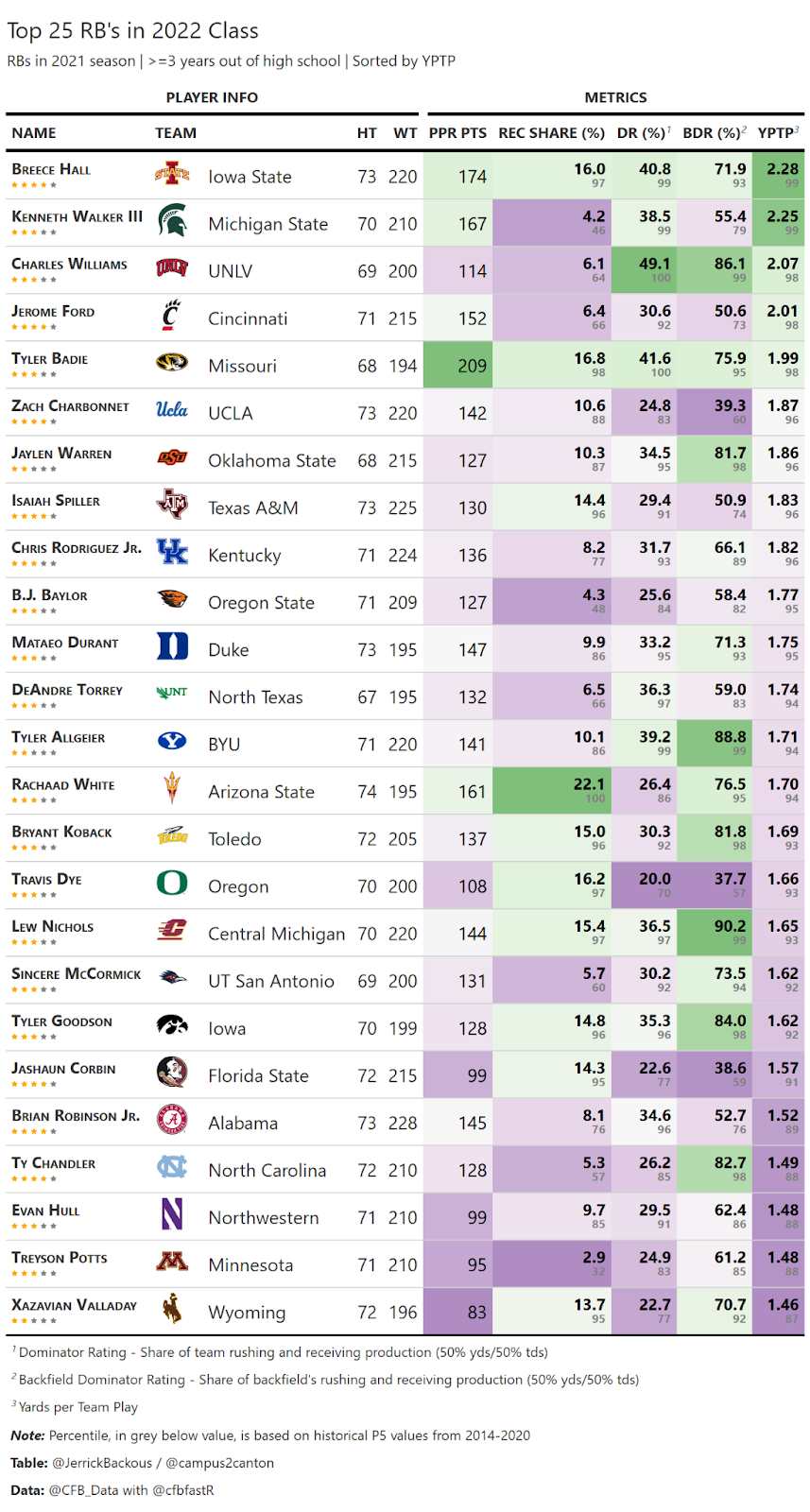
Task: Click the Iowa State Cyclones logo
Action: coord(172,174)
